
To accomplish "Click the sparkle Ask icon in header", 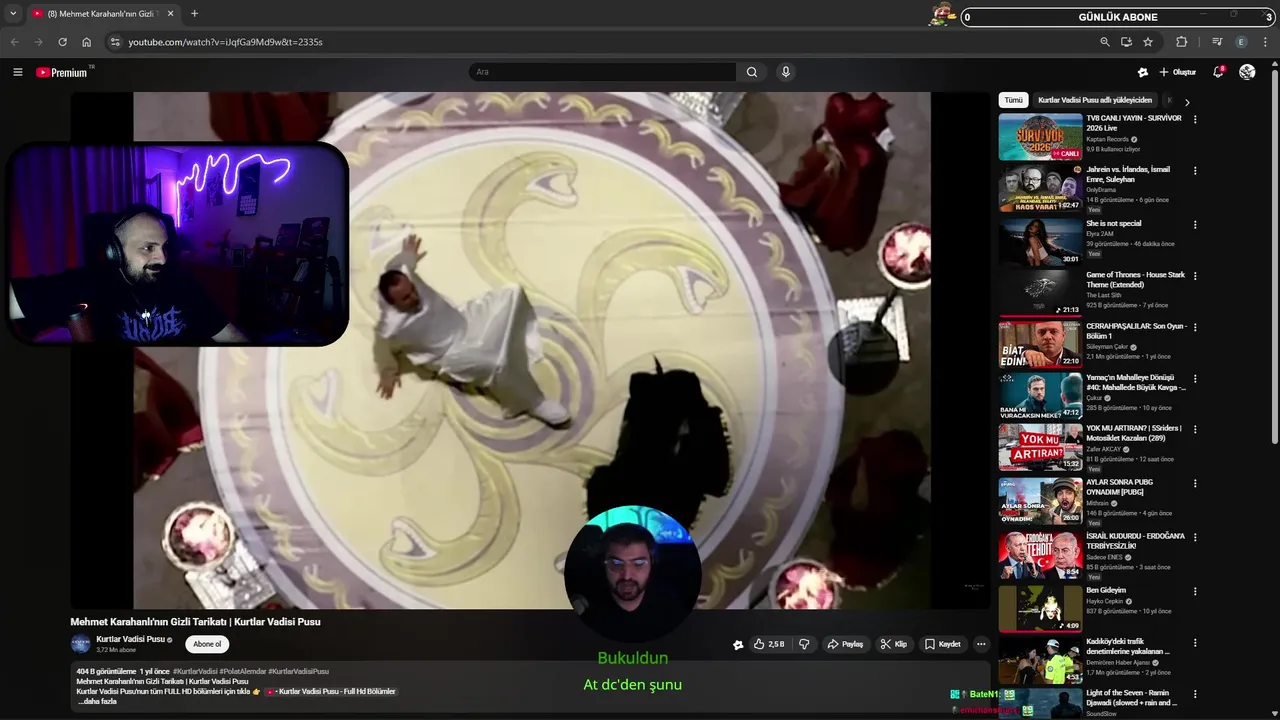I will (1143, 72).
